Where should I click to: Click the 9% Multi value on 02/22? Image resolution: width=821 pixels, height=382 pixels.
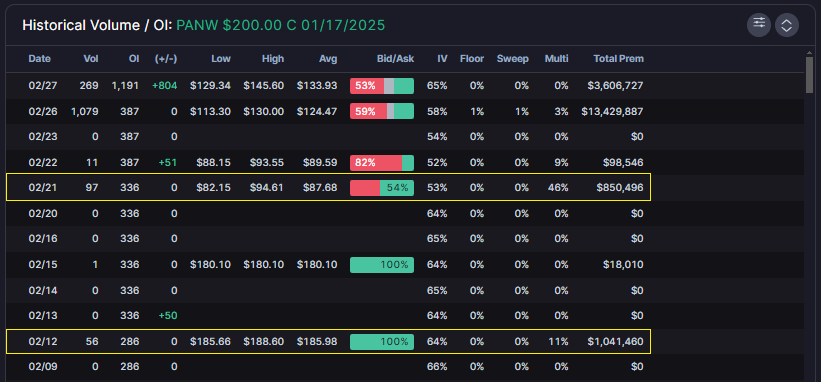(561, 163)
